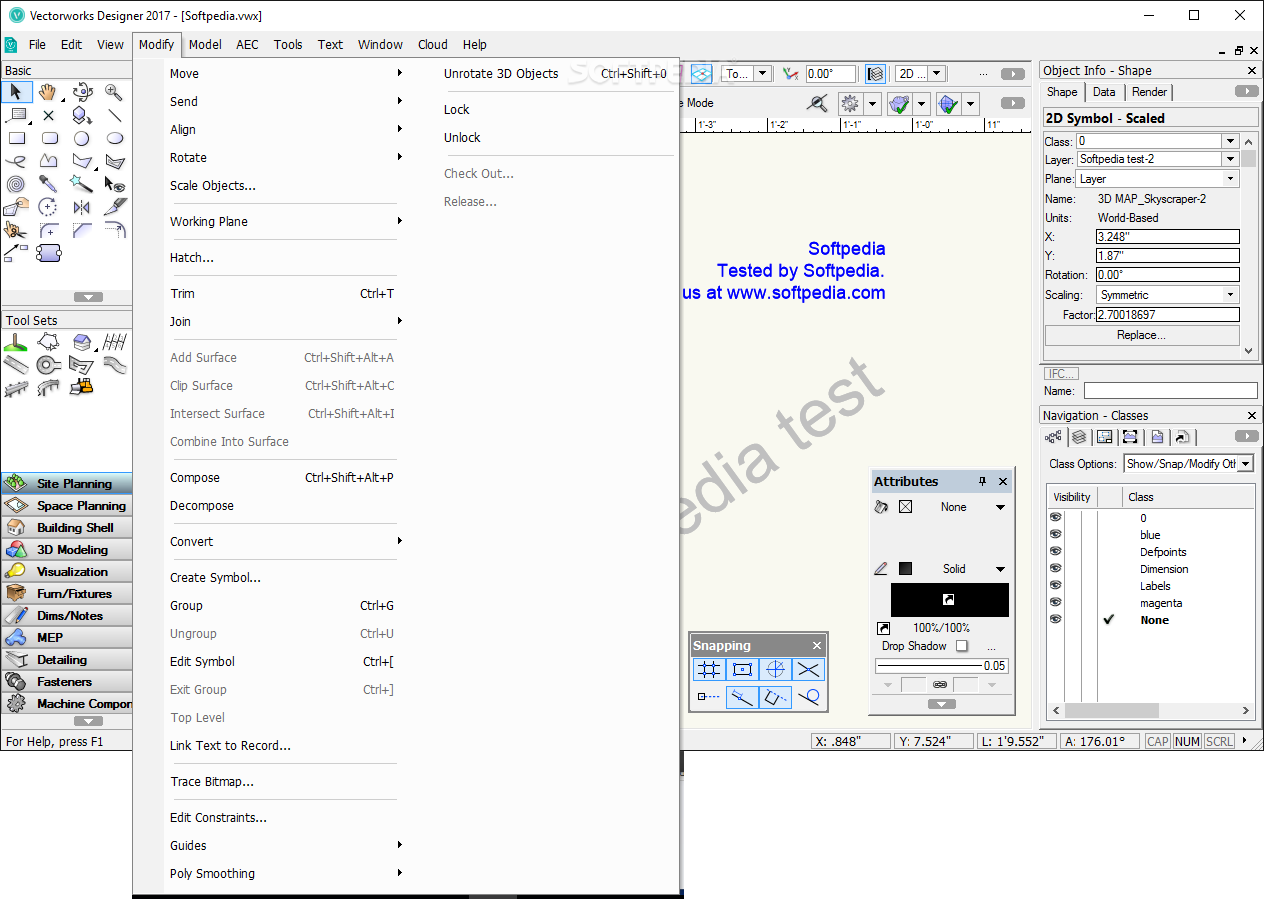Select the Circle tool
Viewport: 1264px width, 899px height.
tap(82, 138)
